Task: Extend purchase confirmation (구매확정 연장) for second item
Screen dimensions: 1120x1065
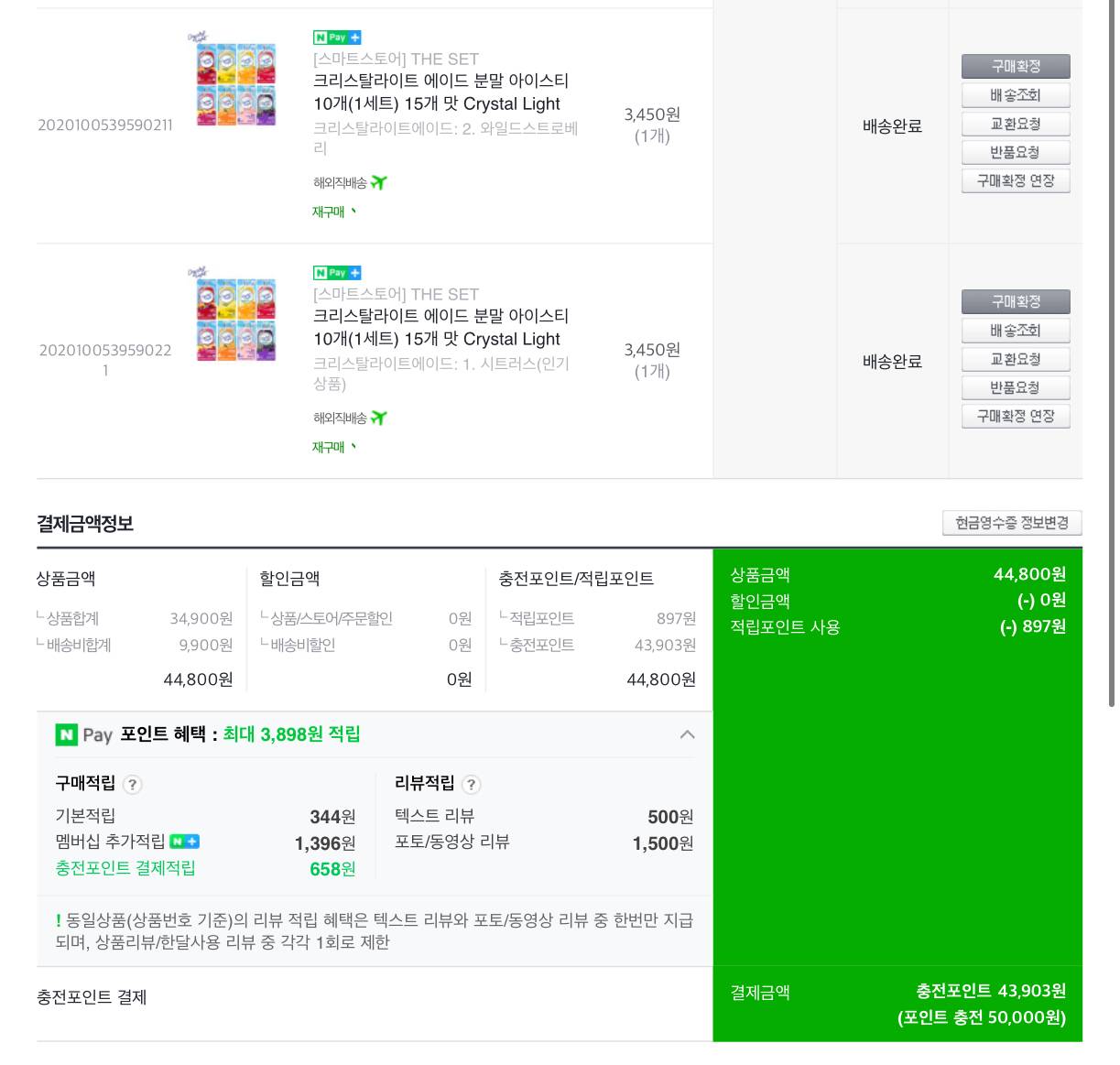Action: coord(1016,417)
